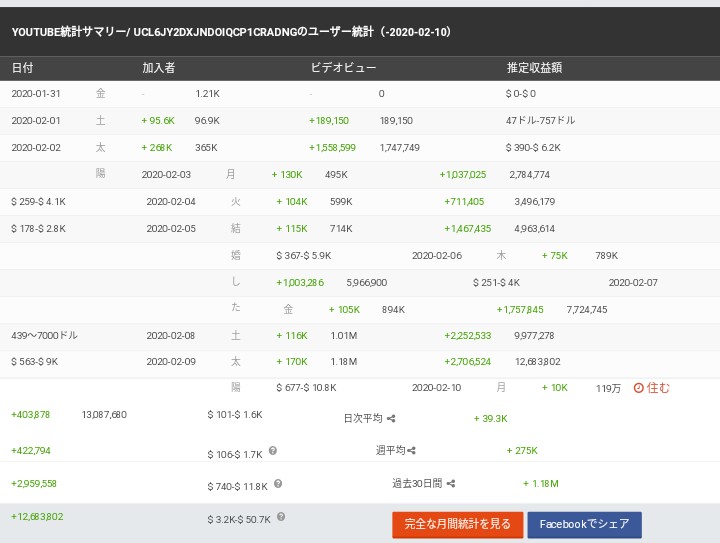Screen dimensions: 720x543
Task: Click the 2020-02-08 date entry
Action: tap(171, 336)
